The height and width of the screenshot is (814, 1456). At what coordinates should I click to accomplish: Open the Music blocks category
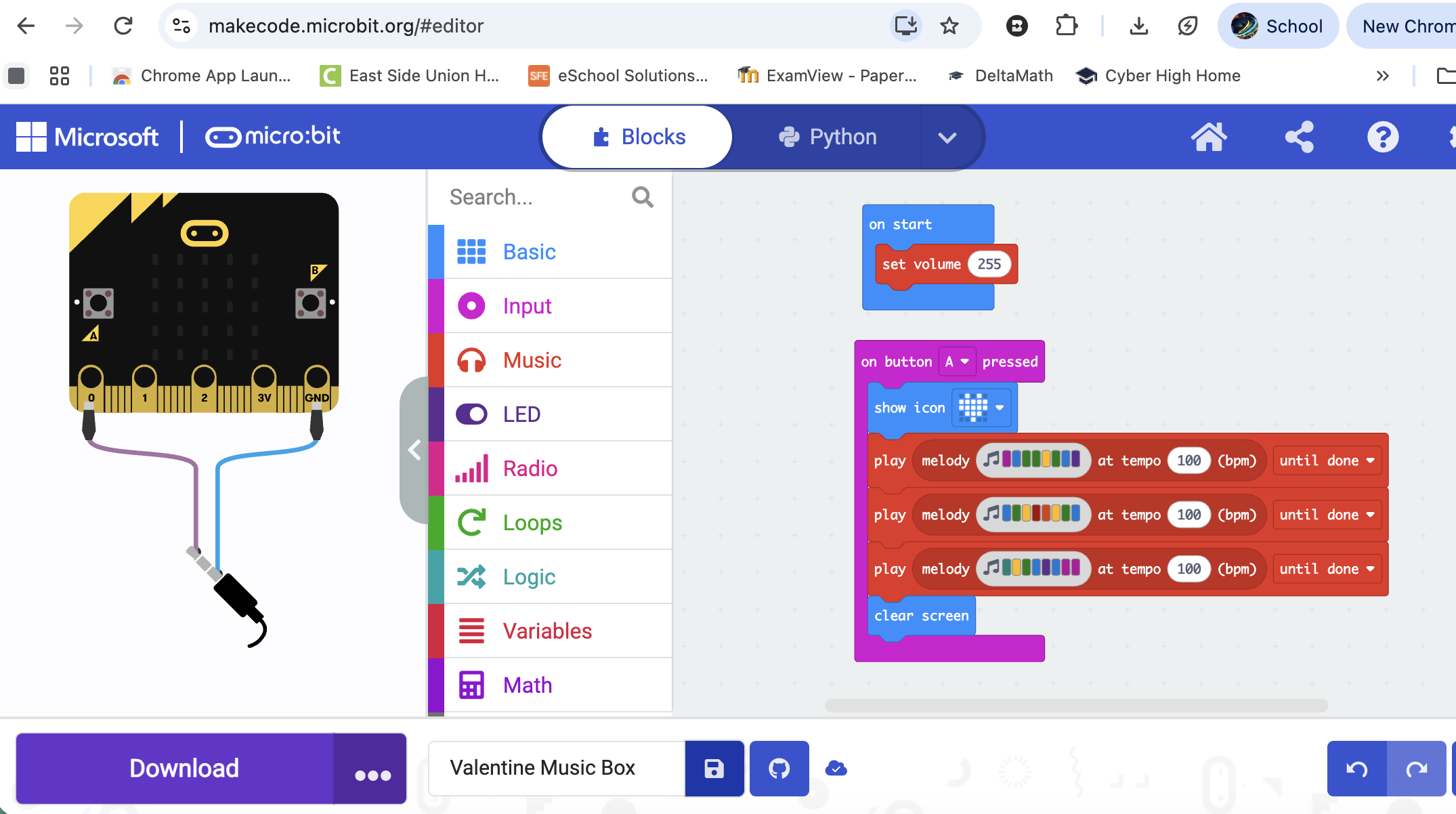click(550, 360)
